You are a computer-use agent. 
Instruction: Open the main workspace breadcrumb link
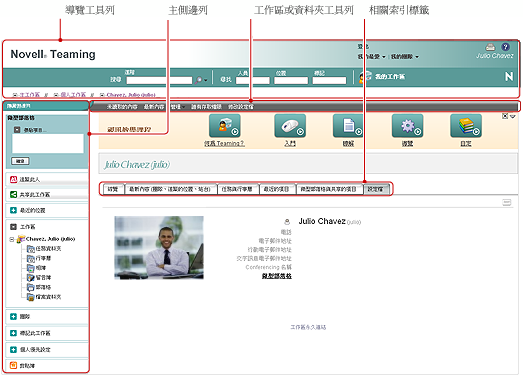(30, 95)
